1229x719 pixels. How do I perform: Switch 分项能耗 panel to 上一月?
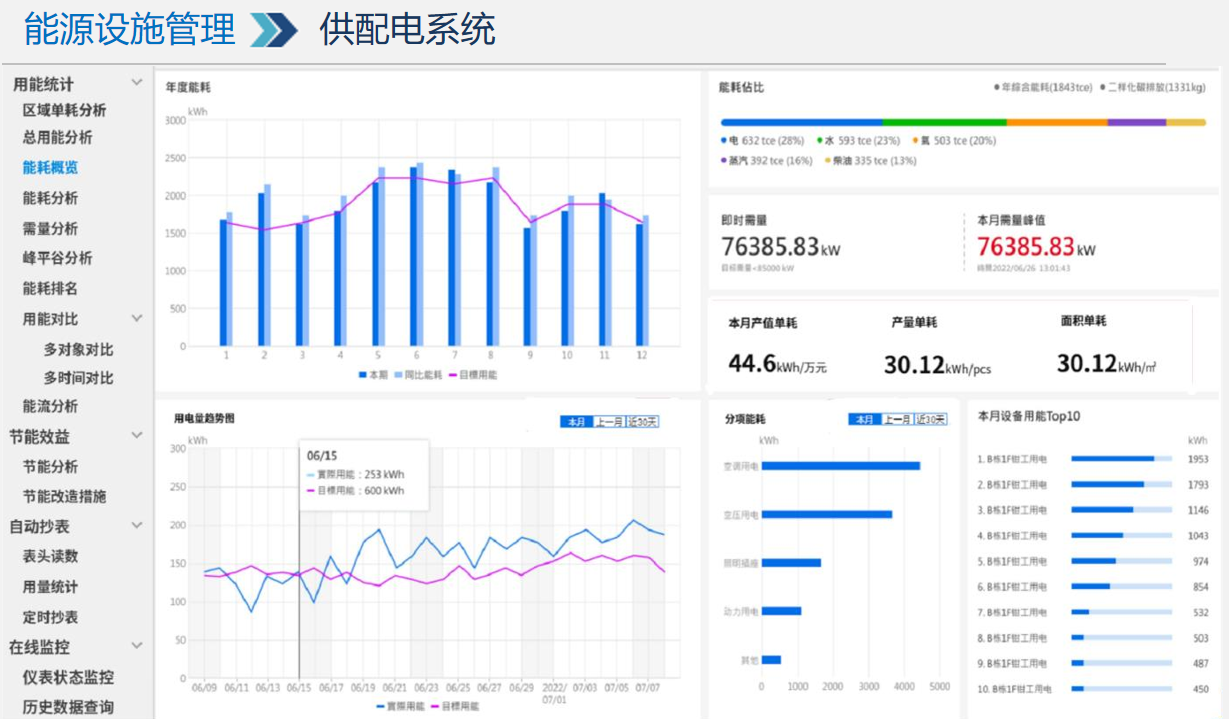897,419
